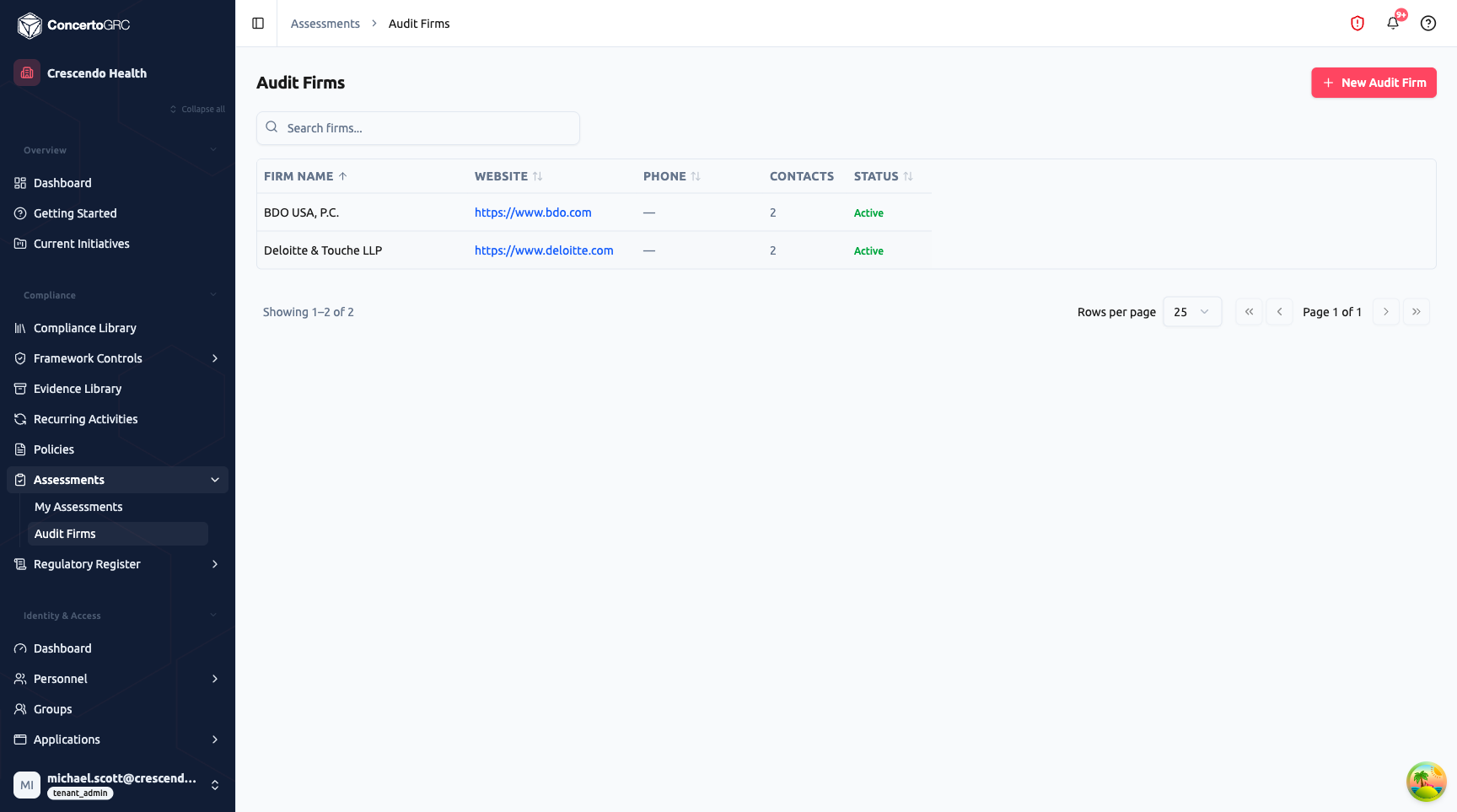
Task: Collapse the Assessments submenu chevron
Action: tap(215, 480)
